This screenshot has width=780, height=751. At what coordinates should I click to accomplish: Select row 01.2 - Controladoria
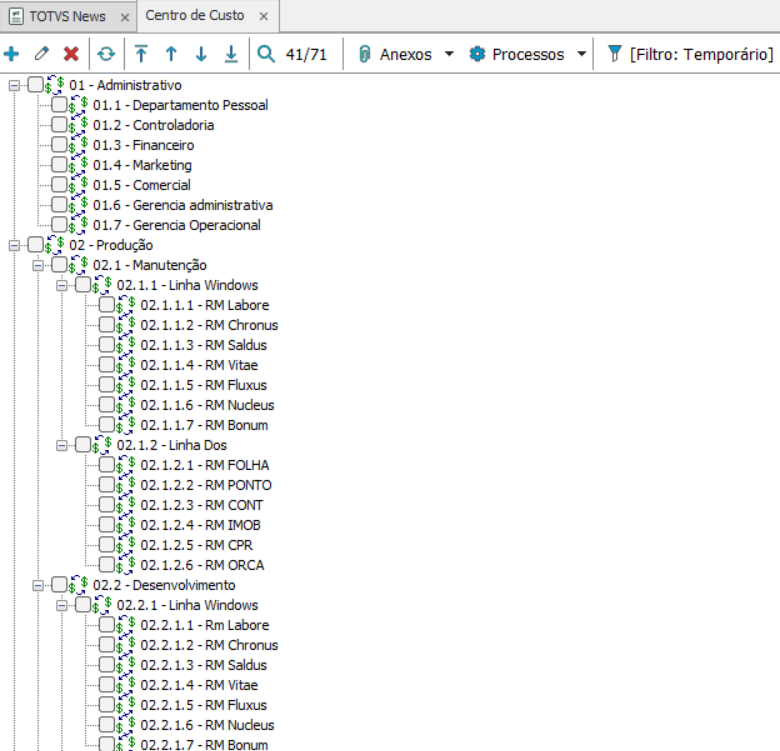tap(154, 125)
